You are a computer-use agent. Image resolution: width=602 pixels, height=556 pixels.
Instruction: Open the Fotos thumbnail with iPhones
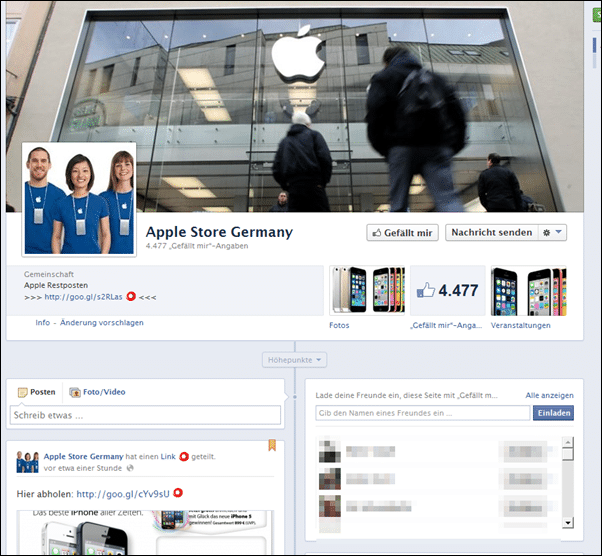(x=367, y=290)
